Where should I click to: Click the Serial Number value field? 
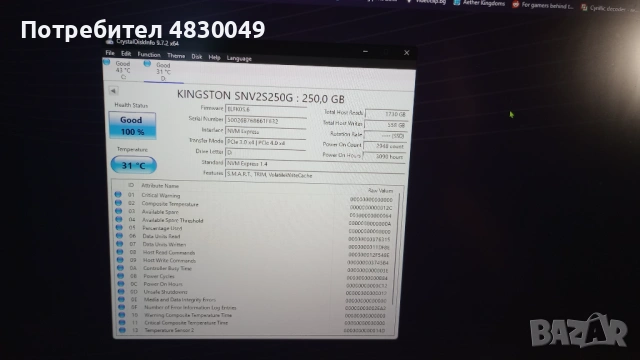(x=266, y=120)
